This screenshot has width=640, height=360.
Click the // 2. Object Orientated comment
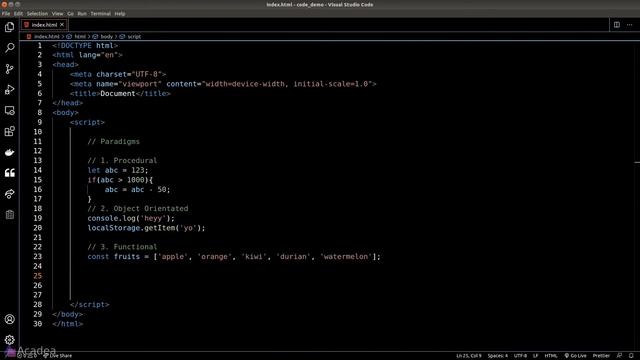(138, 209)
